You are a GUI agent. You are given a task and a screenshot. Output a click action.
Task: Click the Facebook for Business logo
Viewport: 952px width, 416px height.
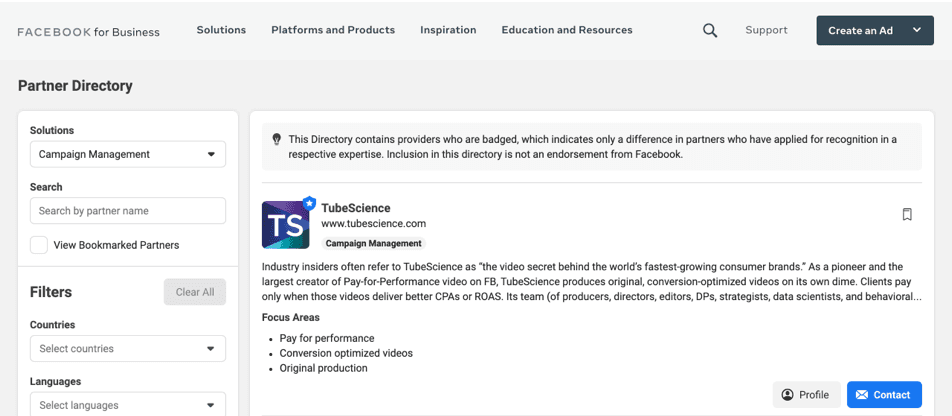(89, 32)
